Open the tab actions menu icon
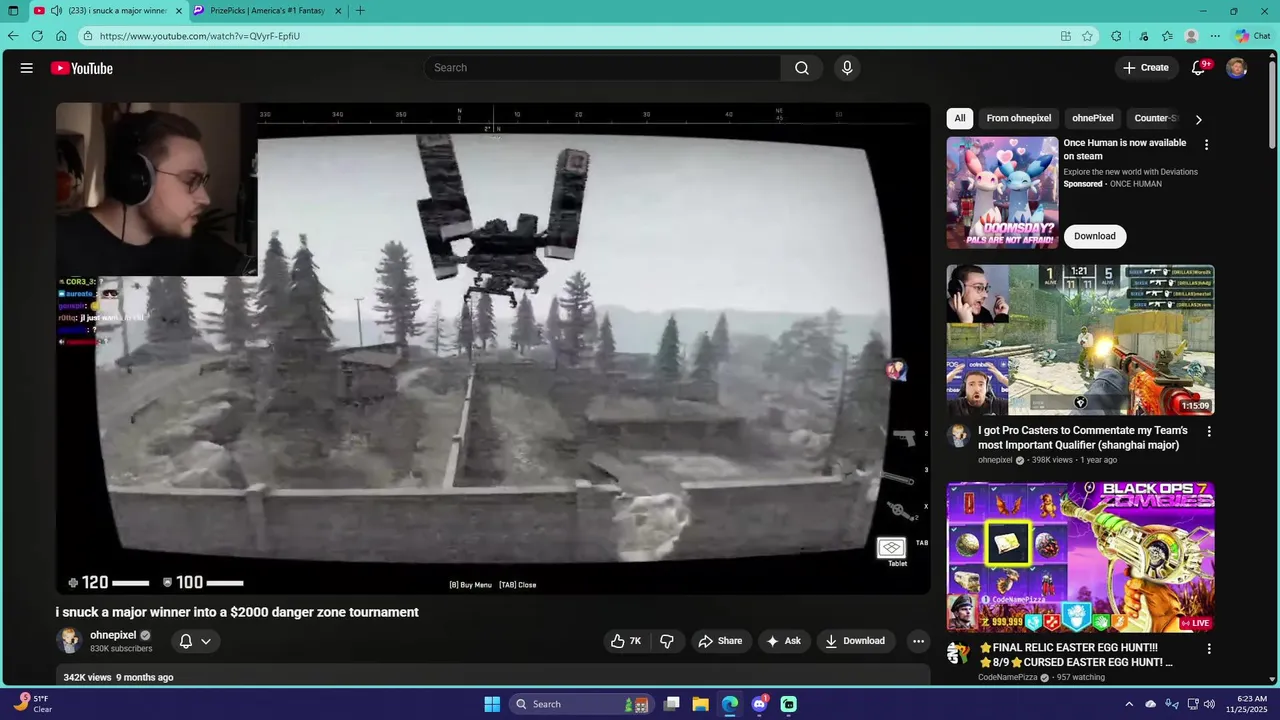The width and height of the screenshot is (1280, 720). 13,11
